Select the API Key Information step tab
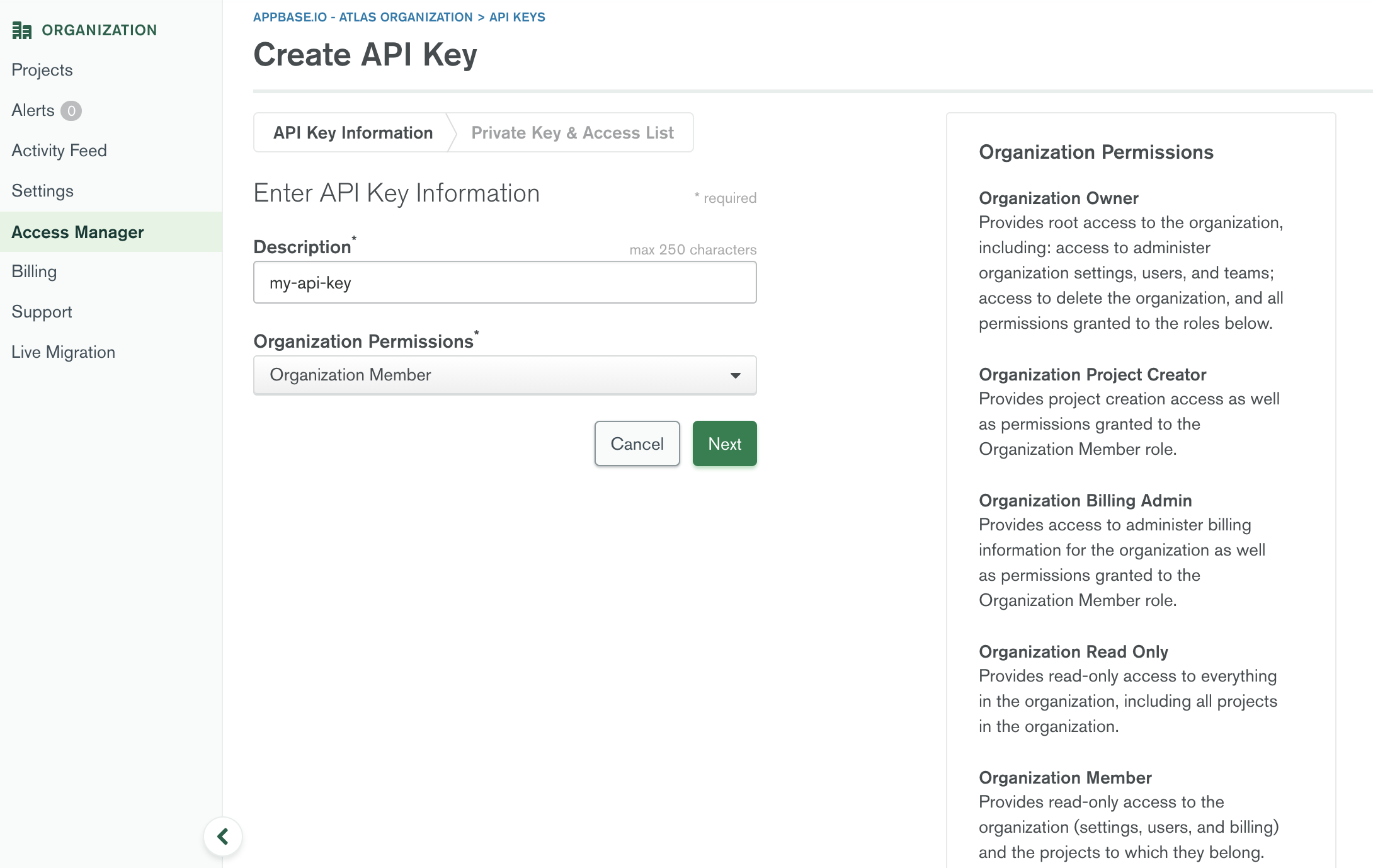The height and width of the screenshot is (868, 1373). click(x=353, y=133)
